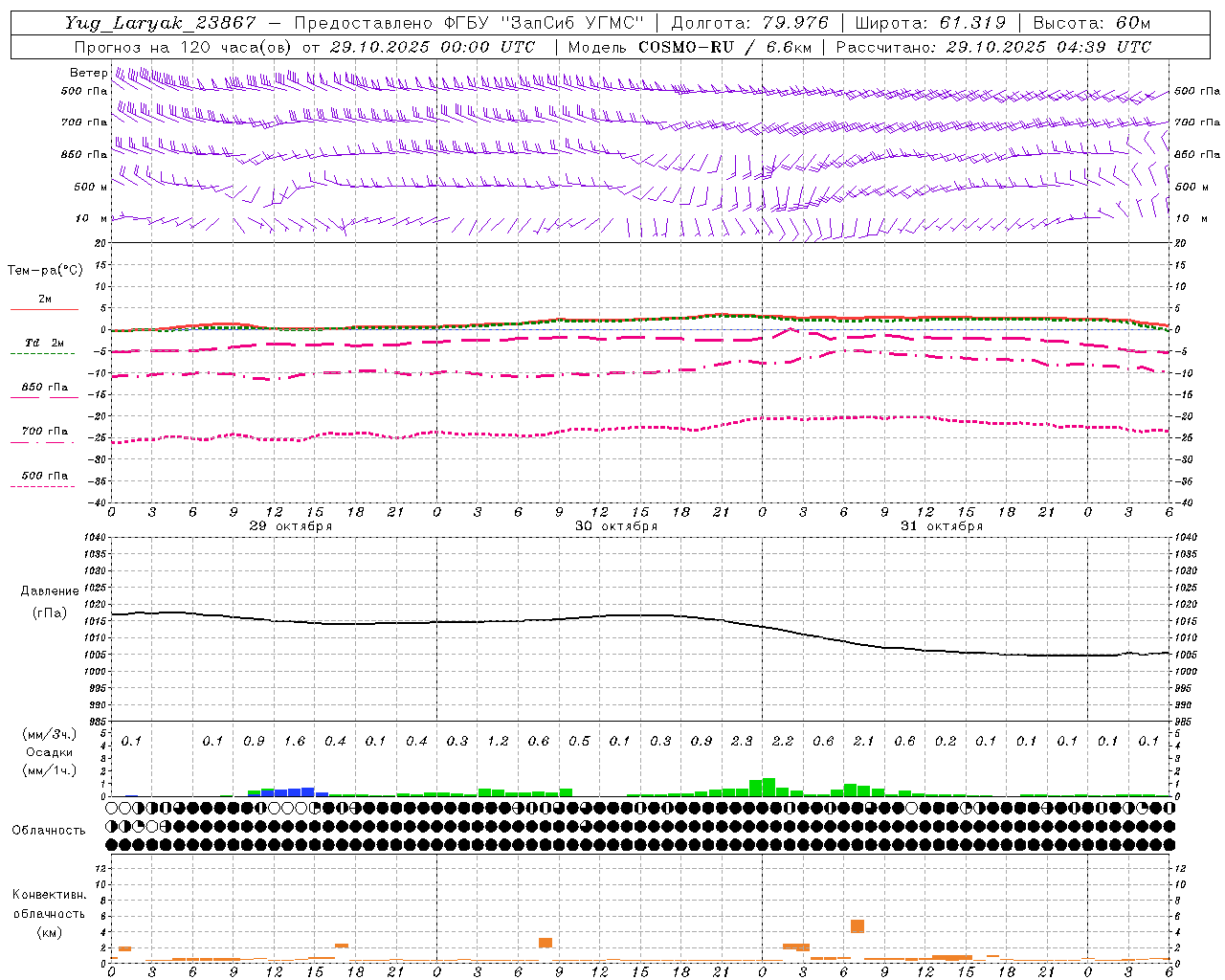
Task: Click the 30 октября date label
Action: pos(616,526)
